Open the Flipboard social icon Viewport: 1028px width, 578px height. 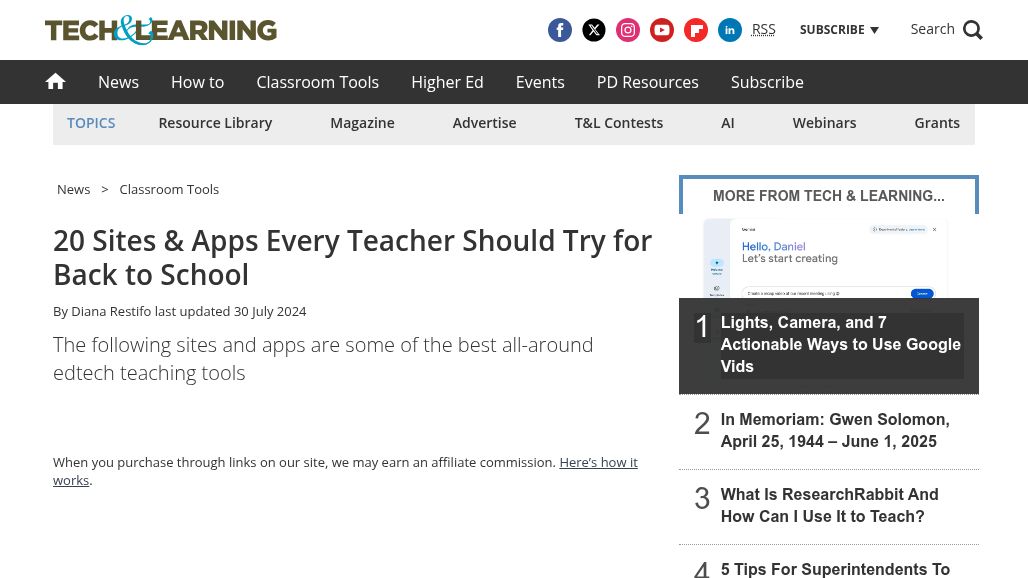click(x=696, y=30)
